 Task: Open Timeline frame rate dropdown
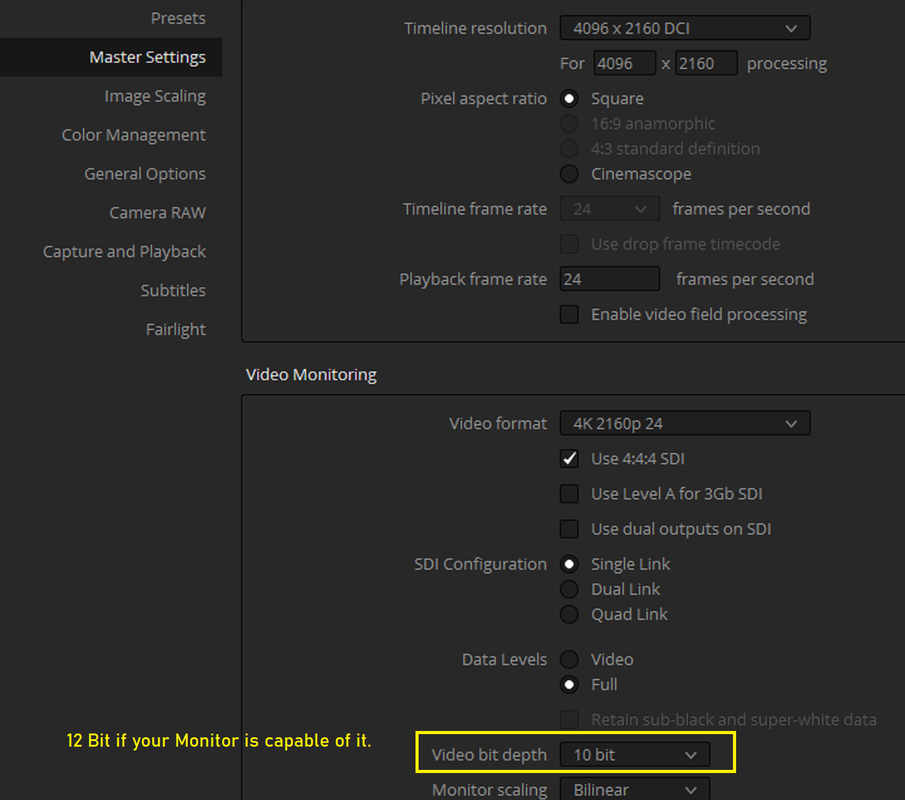pyautogui.click(x=609, y=209)
